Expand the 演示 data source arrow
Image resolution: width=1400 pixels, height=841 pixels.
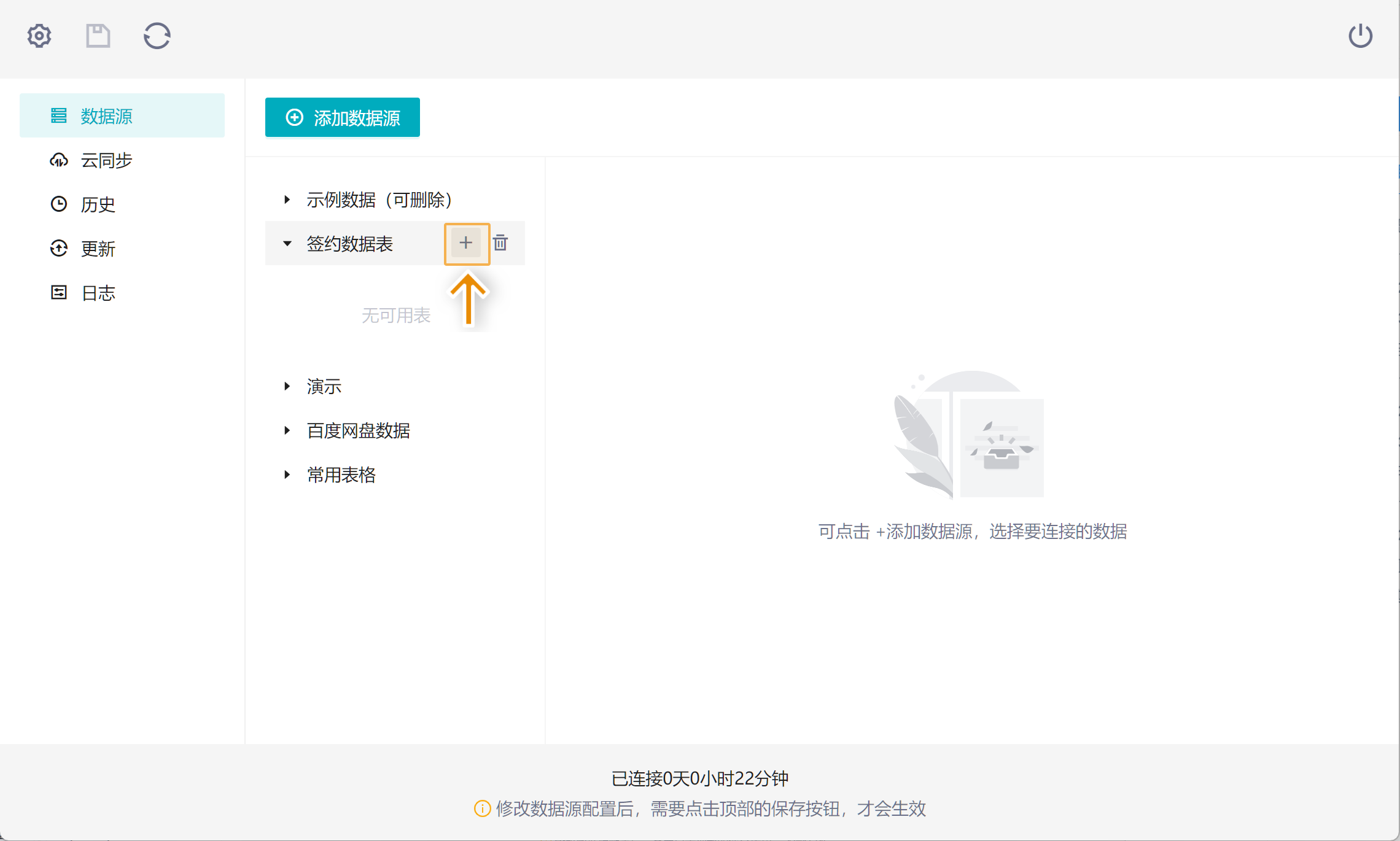(x=287, y=386)
